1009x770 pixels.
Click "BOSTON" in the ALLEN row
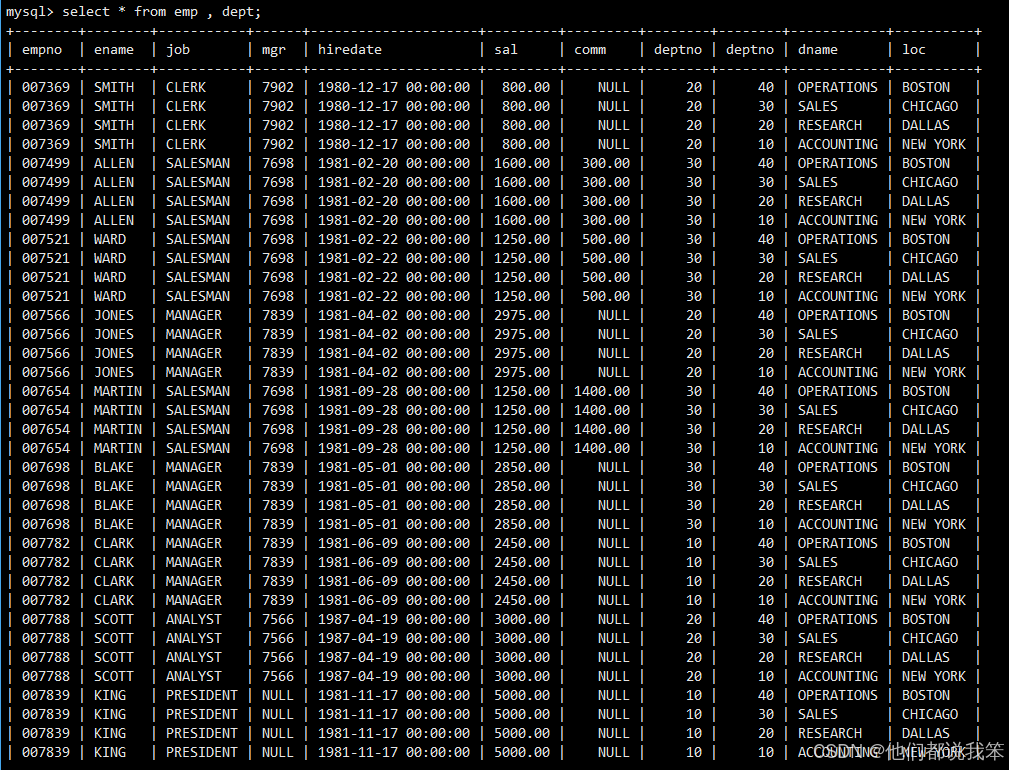pos(926,163)
